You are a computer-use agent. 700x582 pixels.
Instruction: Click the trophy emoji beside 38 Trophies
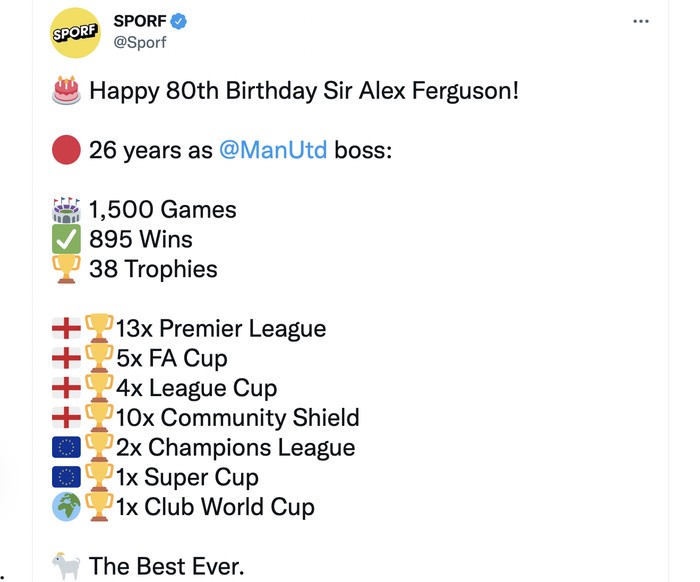(x=66, y=269)
